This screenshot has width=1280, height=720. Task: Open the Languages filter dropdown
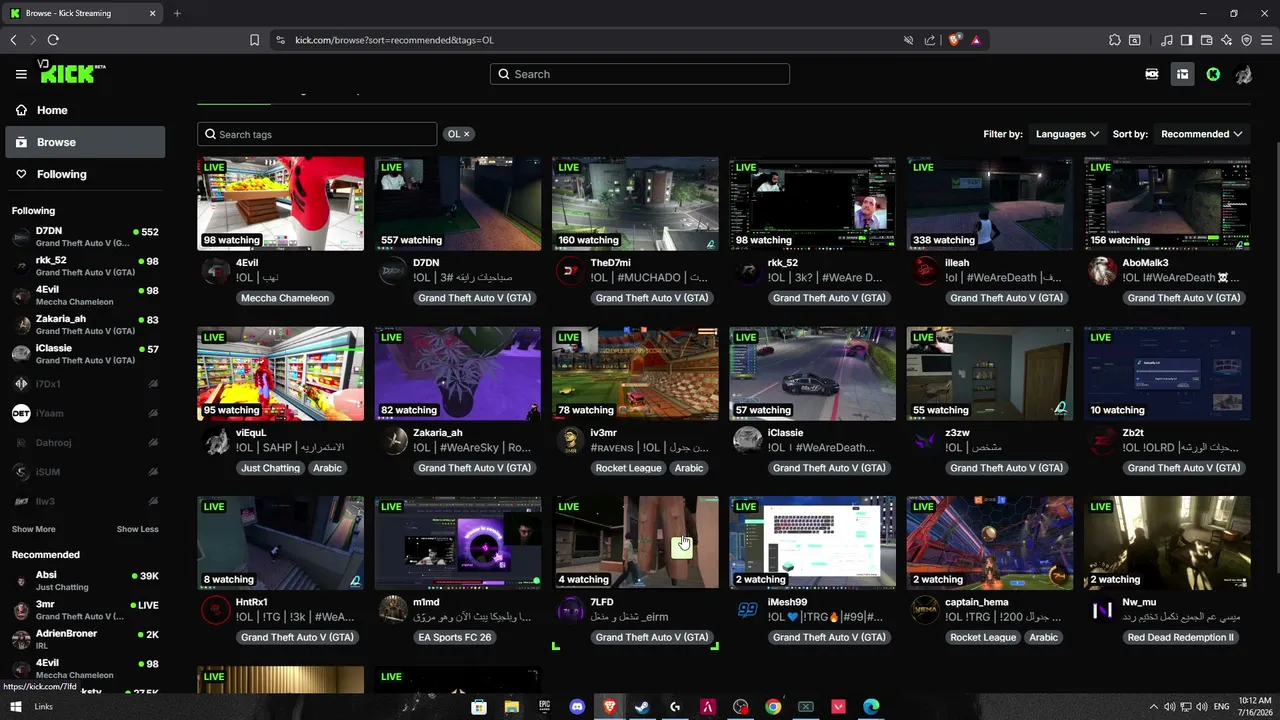coord(1067,134)
